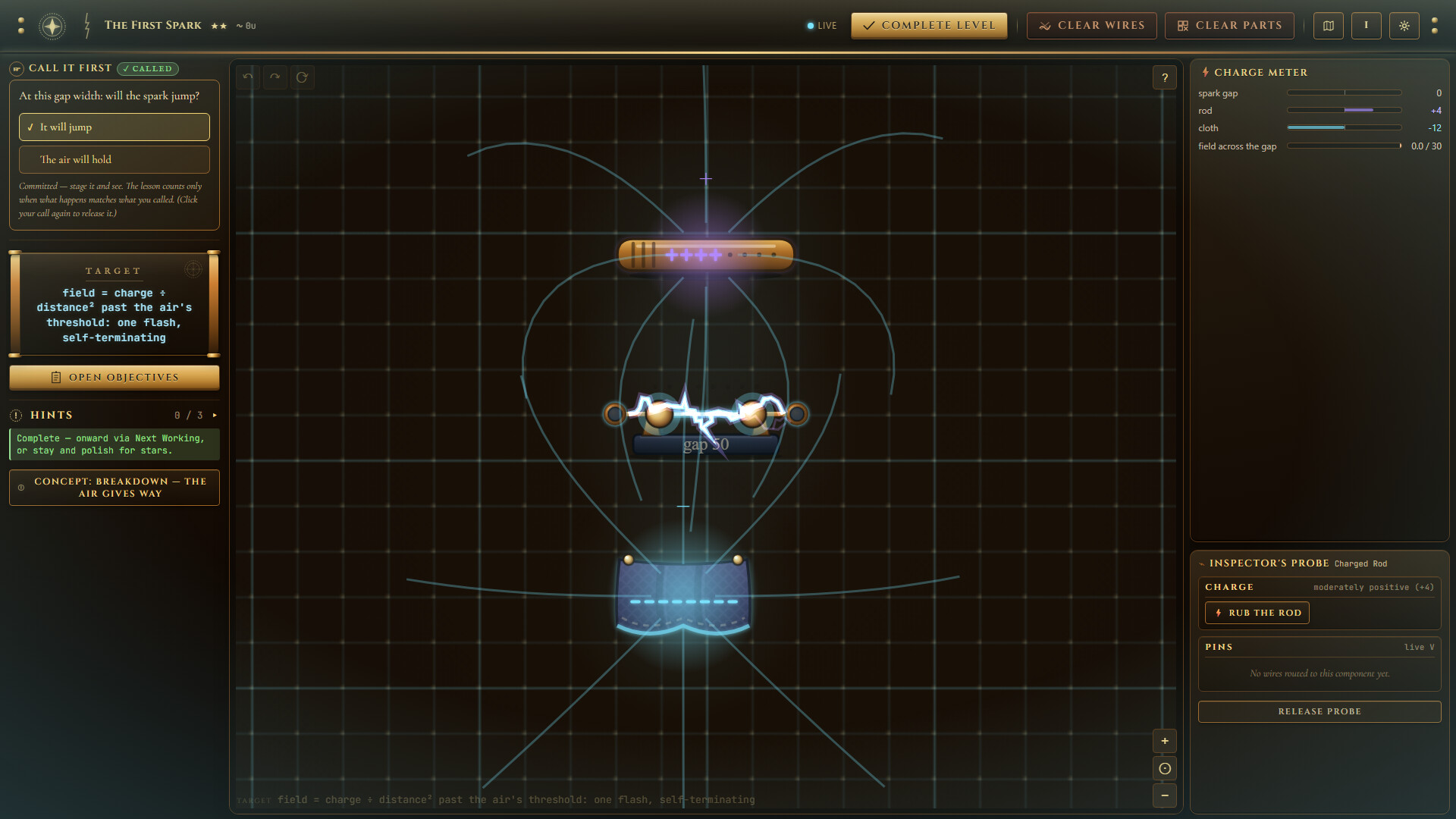Zoom in with the plus button
This screenshot has width=1456, height=819.
coord(1165,741)
